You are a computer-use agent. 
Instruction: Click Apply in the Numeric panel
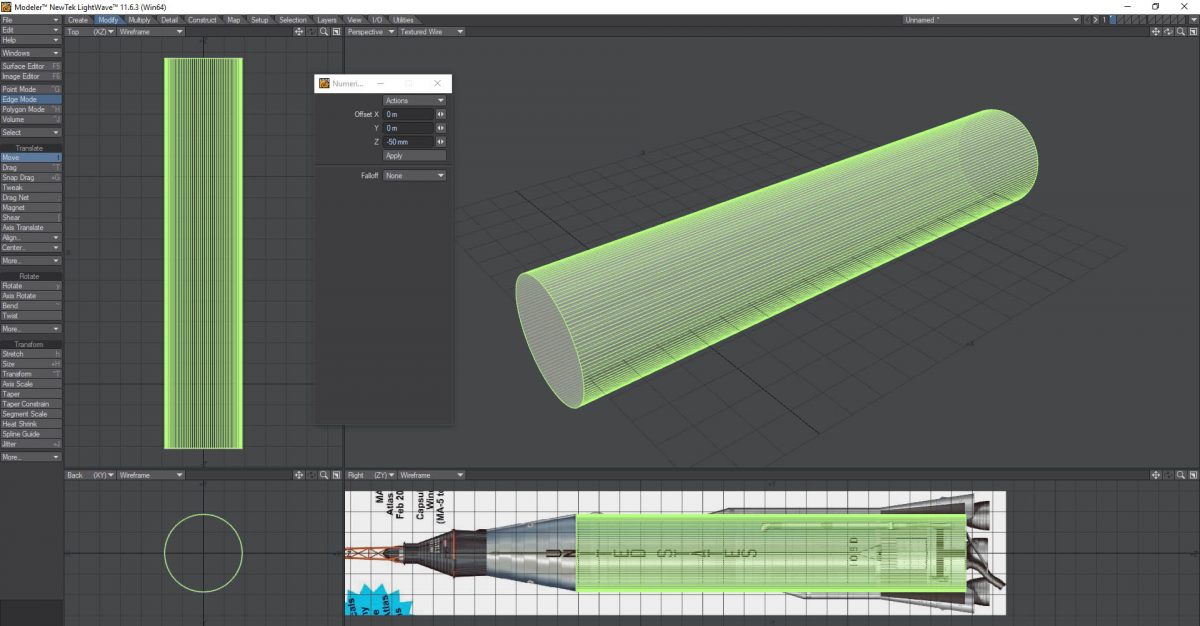(x=414, y=155)
